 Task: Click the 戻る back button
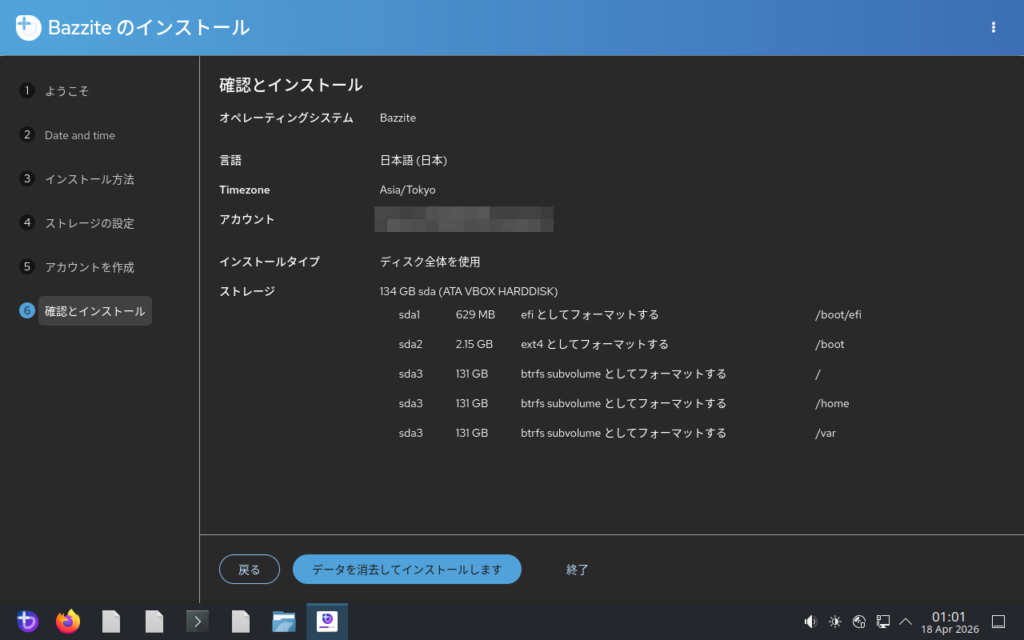click(x=249, y=569)
